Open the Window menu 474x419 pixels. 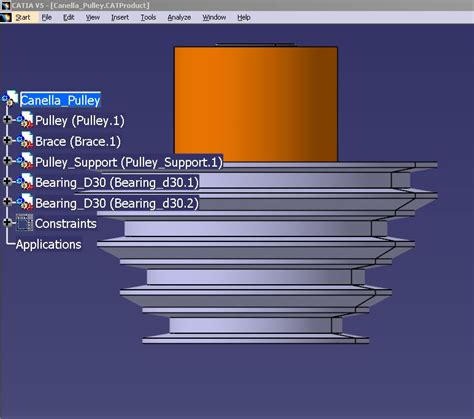click(x=214, y=17)
